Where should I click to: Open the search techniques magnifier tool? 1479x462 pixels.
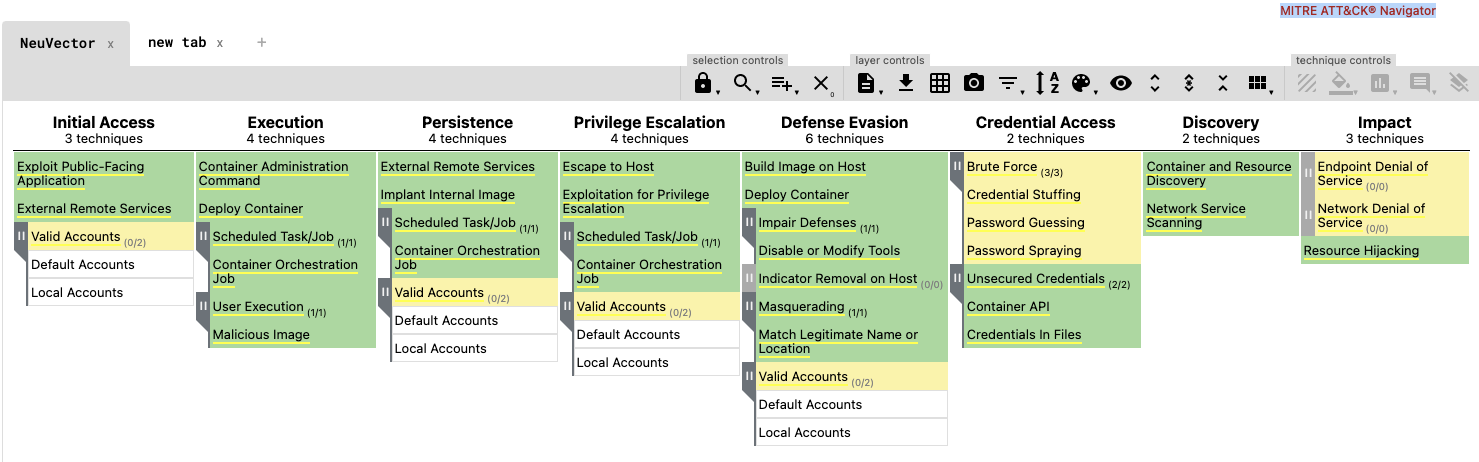(x=743, y=84)
